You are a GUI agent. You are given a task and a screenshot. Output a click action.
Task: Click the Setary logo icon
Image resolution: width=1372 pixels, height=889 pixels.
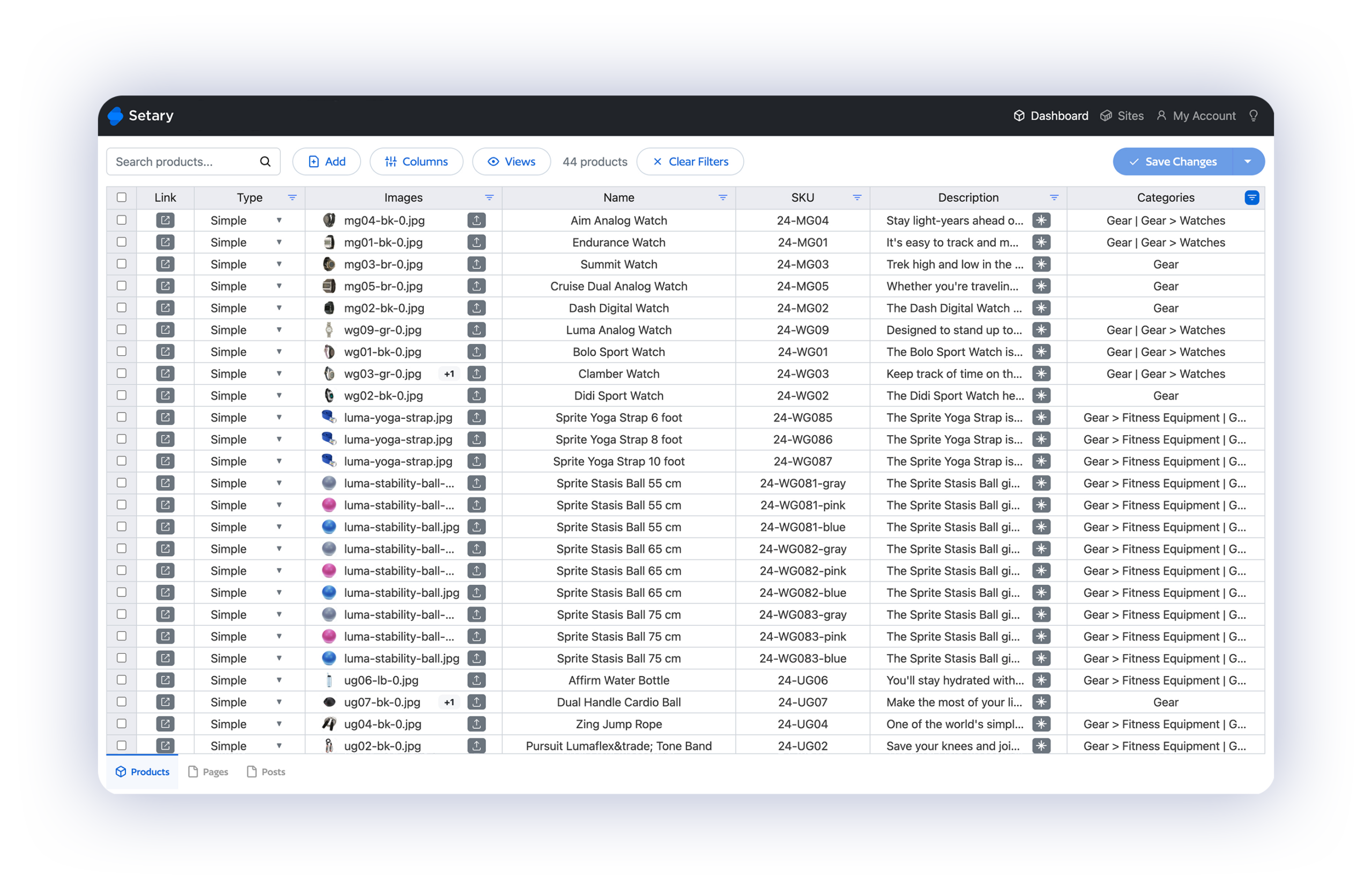[x=115, y=116]
